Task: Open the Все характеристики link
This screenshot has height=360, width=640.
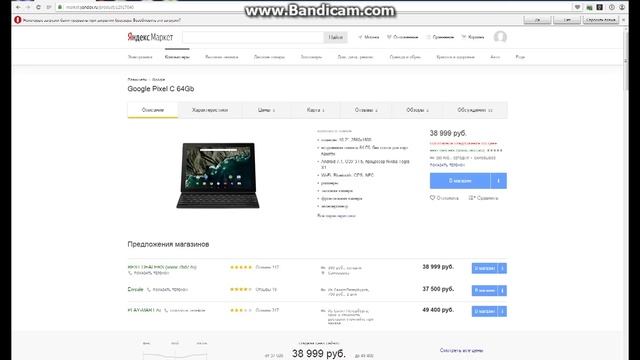Action: point(336,216)
